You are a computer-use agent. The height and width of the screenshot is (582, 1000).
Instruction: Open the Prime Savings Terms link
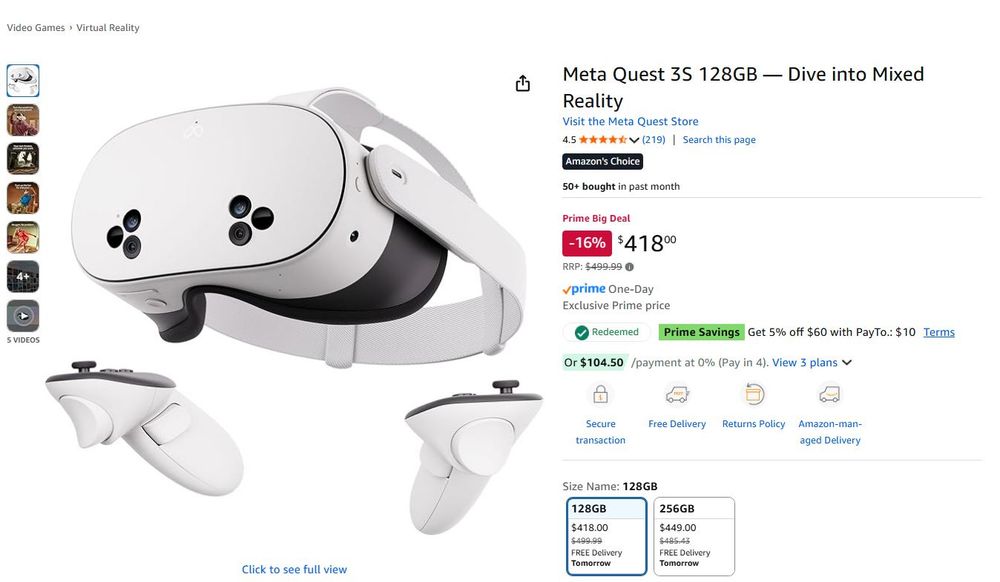[x=939, y=332]
